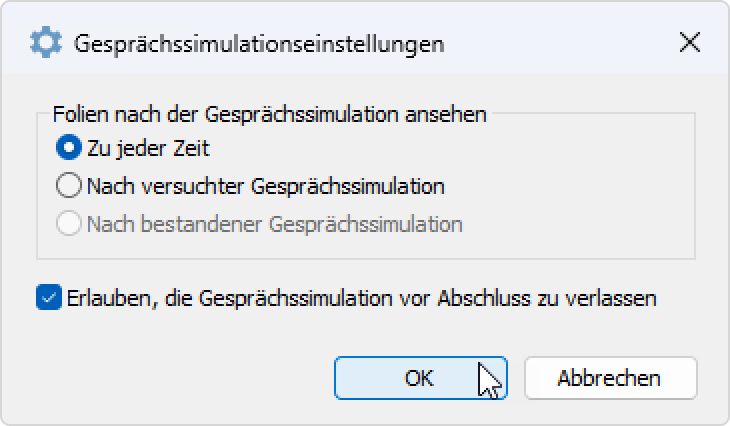Click the filled blue radio dot
This screenshot has height=426, width=730.
tap(69, 148)
